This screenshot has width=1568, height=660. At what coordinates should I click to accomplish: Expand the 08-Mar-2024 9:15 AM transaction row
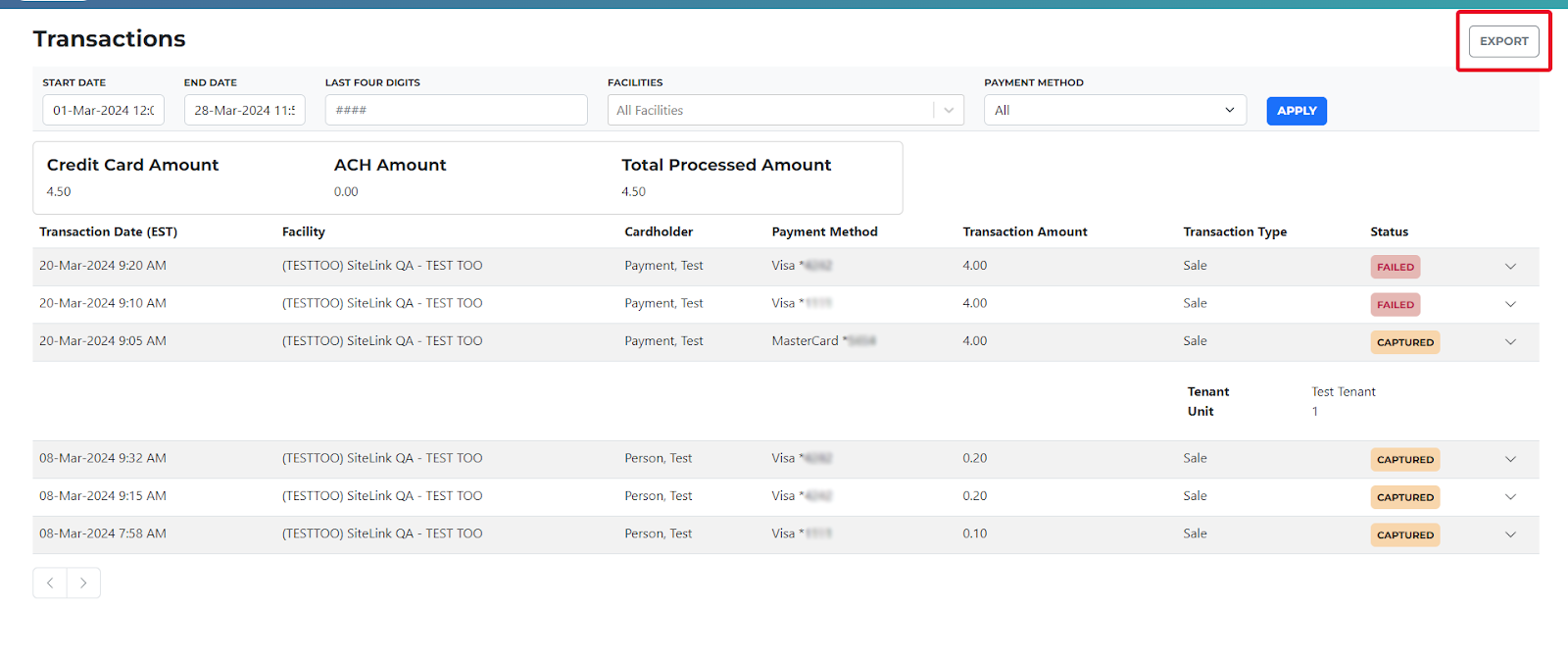(x=1510, y=497)
